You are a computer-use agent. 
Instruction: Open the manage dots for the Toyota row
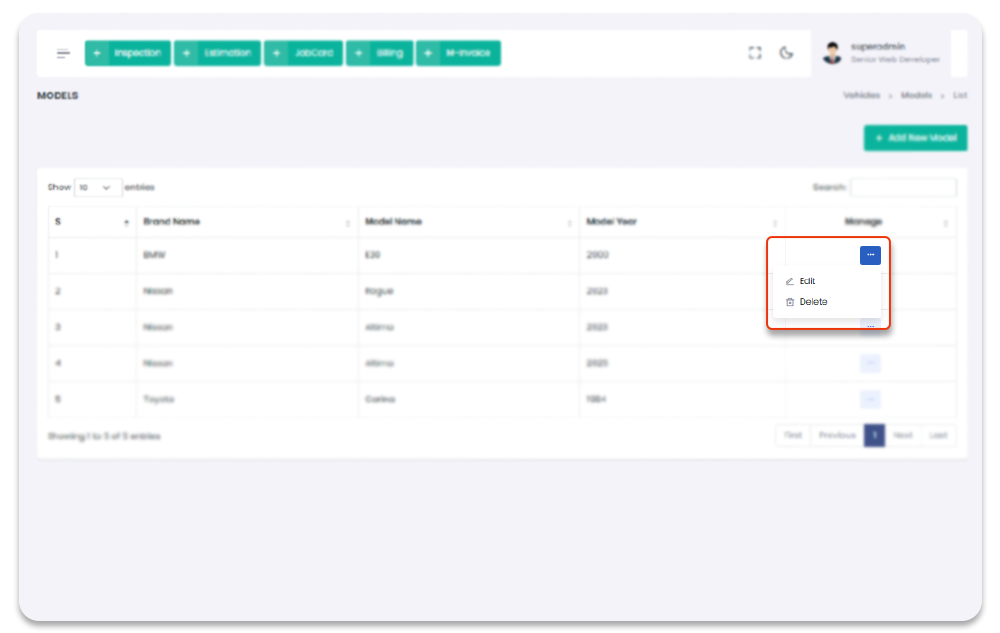pyautogui.click(x=870, y=400)
